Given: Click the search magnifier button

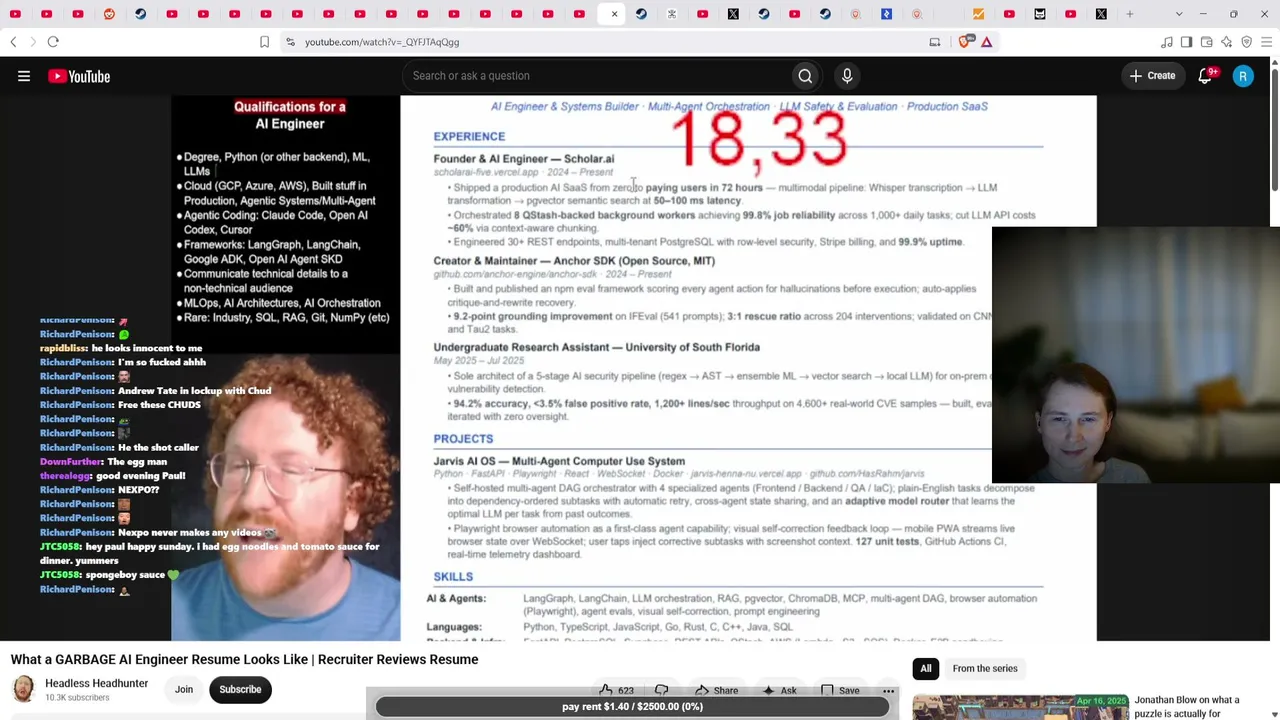Looking at the screenshot, I should tap(805, 76).
